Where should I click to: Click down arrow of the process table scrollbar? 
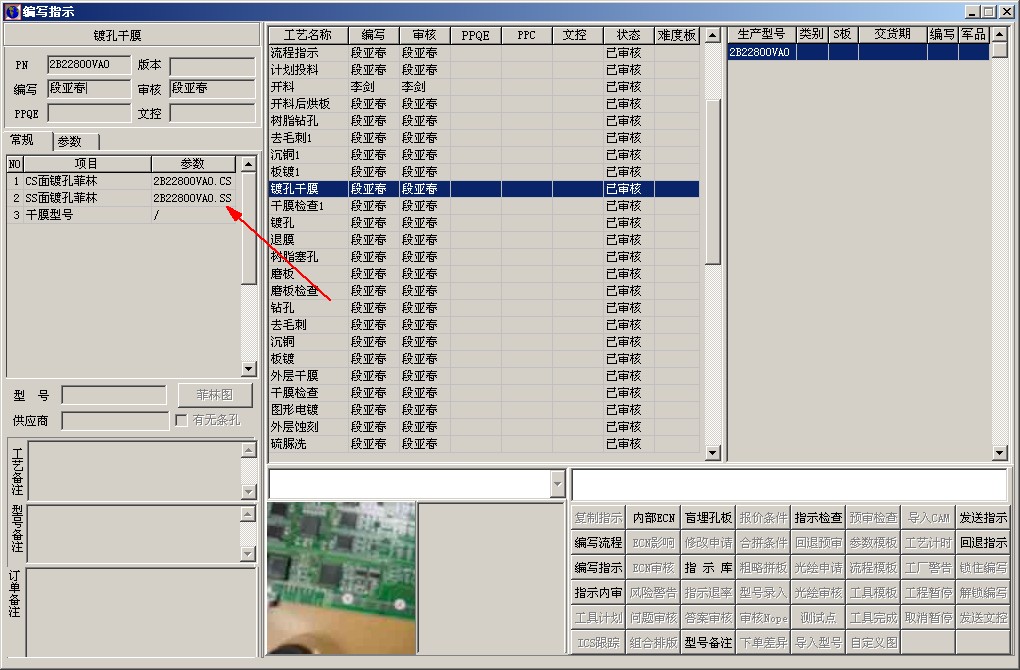click(712, 453)
